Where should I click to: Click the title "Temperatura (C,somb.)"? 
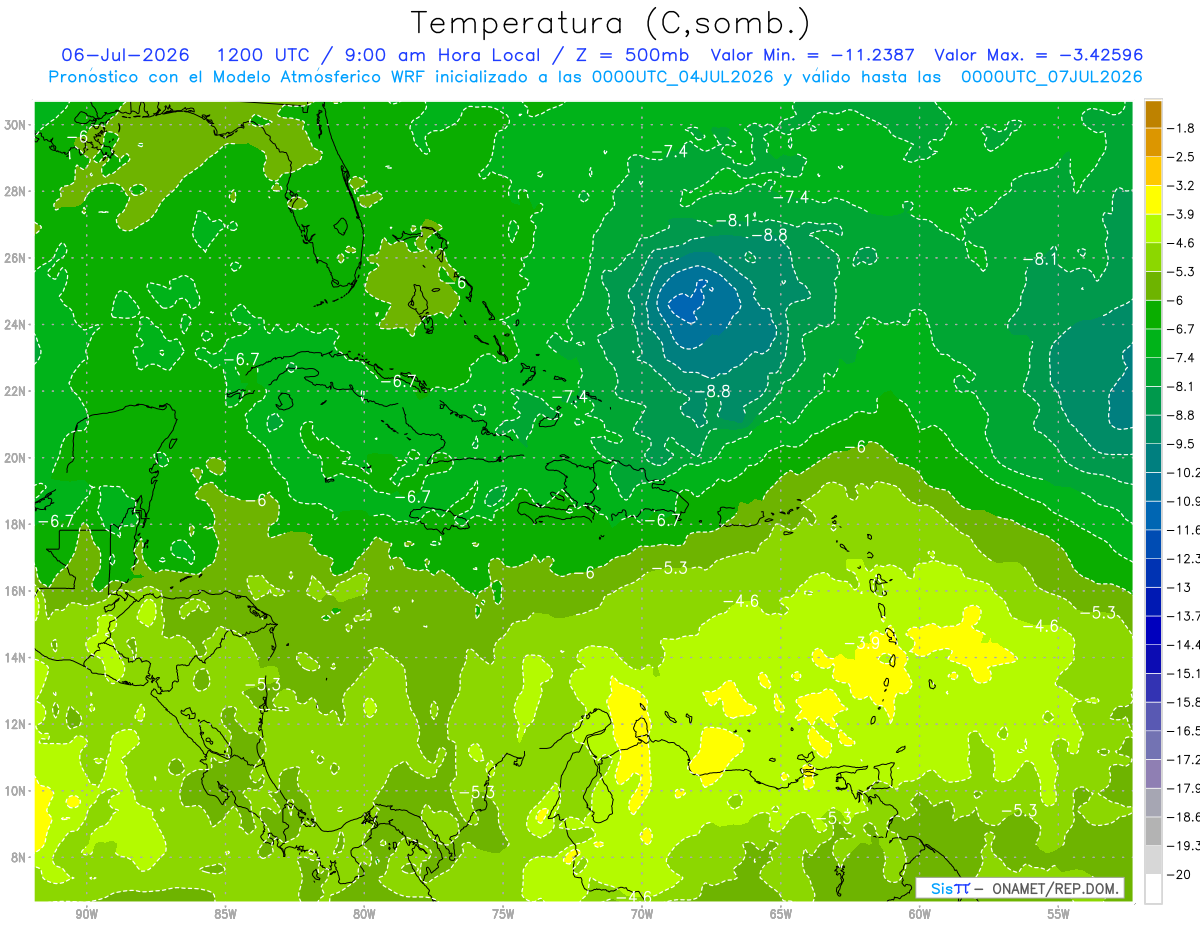610,23
